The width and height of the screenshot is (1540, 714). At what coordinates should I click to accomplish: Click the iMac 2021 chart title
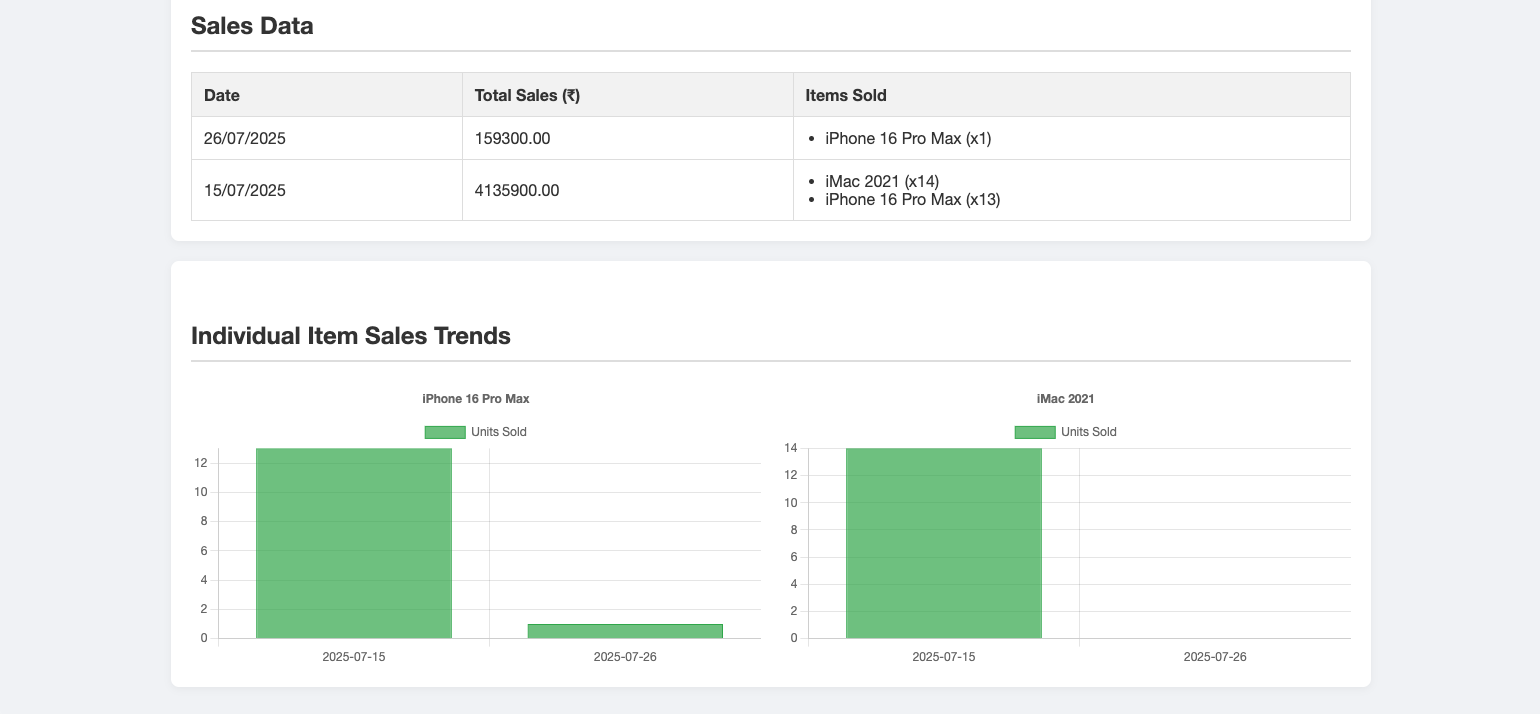pyautogui.click(x=1066, y=398)
